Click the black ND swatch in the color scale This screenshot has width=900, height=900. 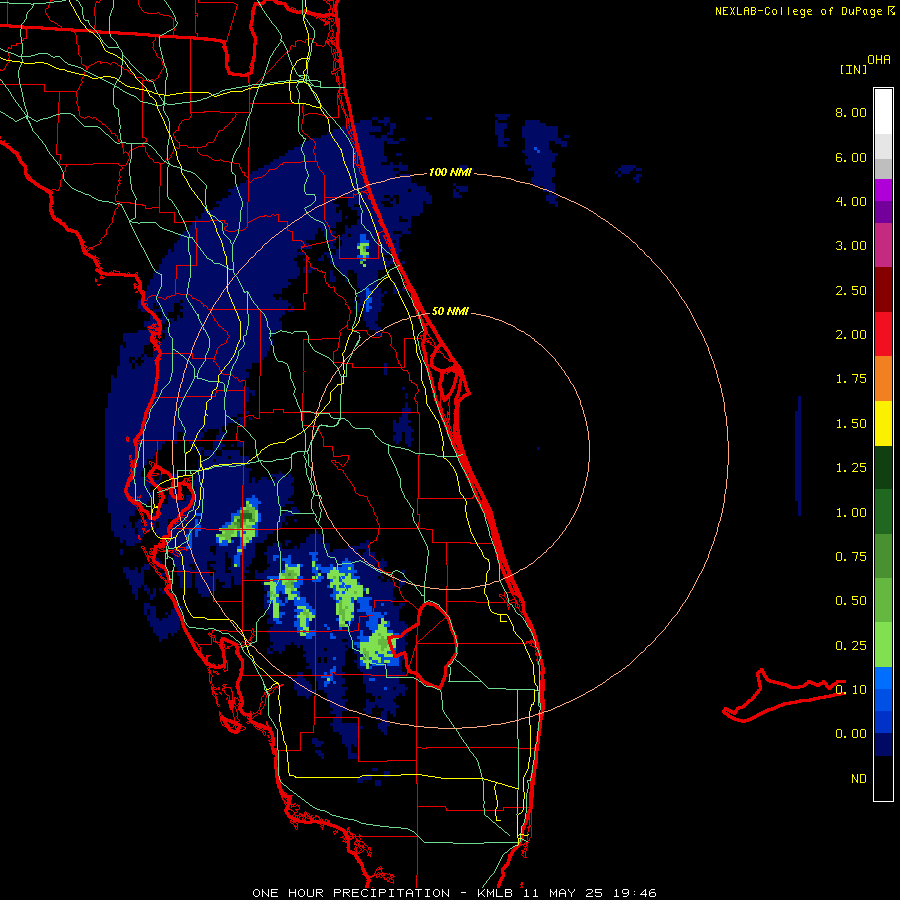883,778
